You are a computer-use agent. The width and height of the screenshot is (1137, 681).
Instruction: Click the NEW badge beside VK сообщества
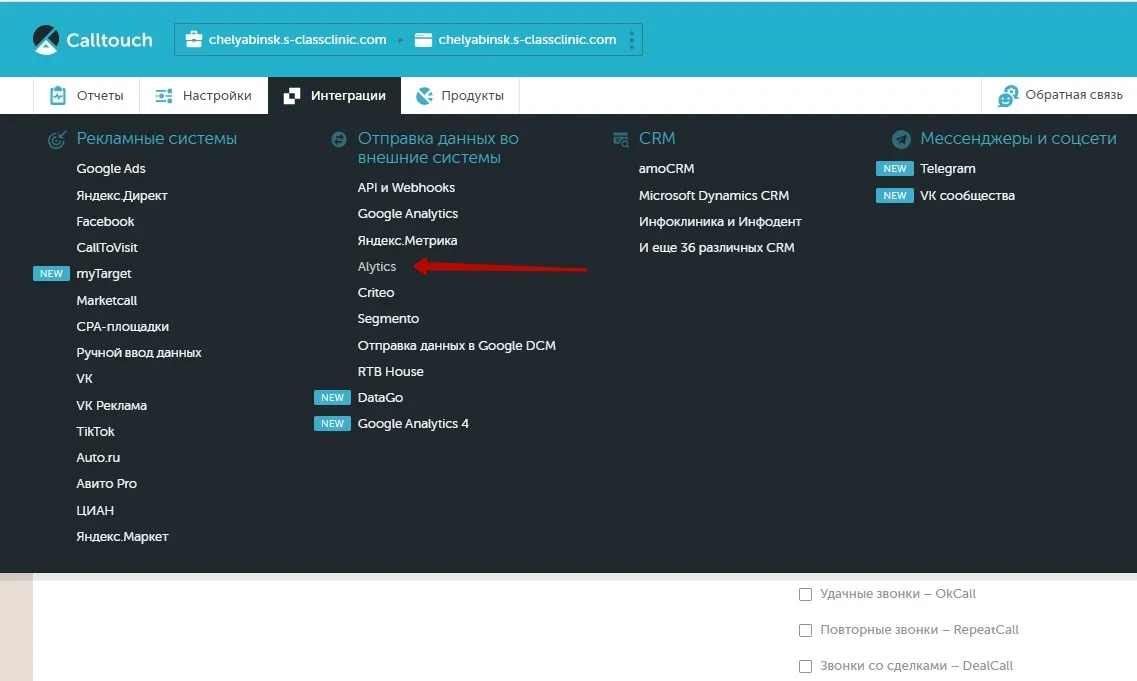coord(895,195)
